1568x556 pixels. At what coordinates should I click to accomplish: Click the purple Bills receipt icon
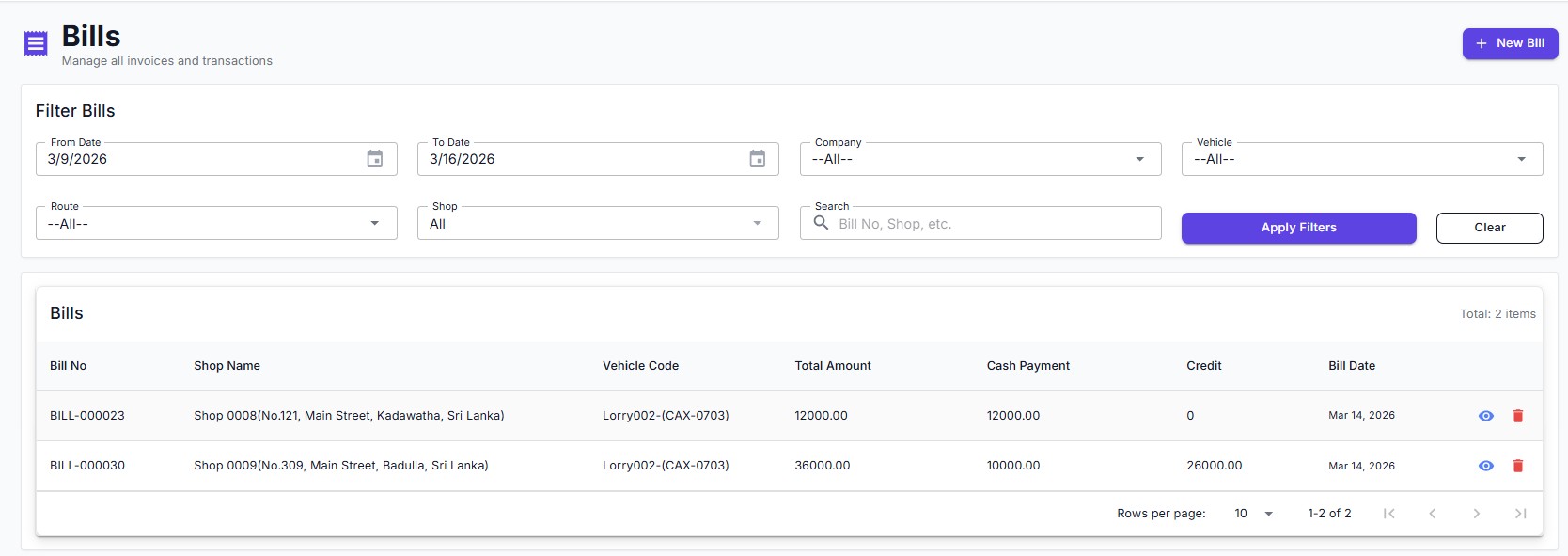[x=36, y=43]
